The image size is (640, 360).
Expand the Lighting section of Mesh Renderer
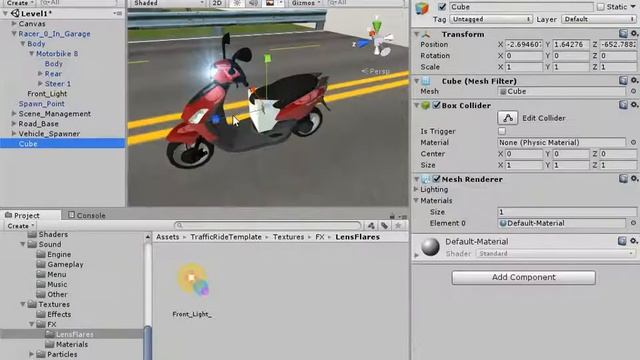[416, 189]
